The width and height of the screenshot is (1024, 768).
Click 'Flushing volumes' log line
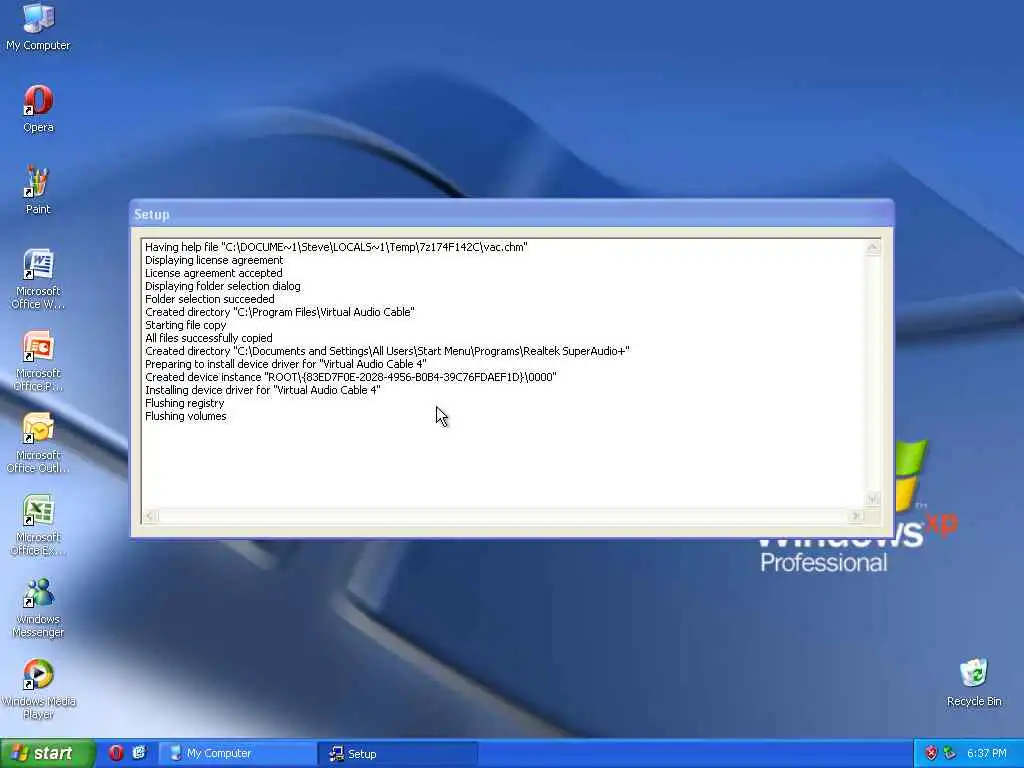tap(185, 416)
